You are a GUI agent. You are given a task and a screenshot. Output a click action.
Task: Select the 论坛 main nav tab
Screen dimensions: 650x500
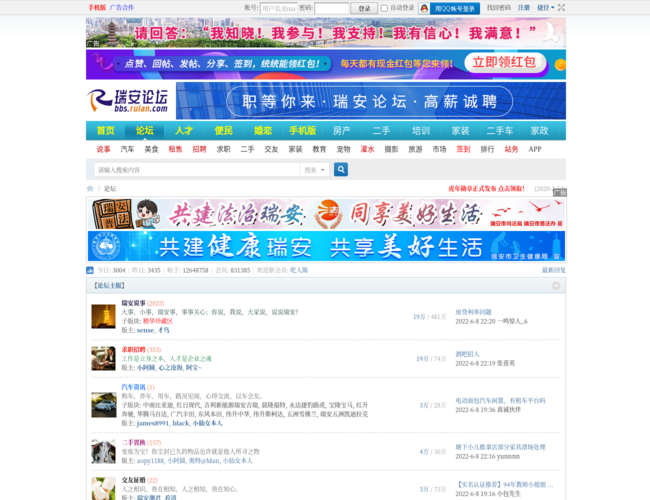(x=145, y=131)
